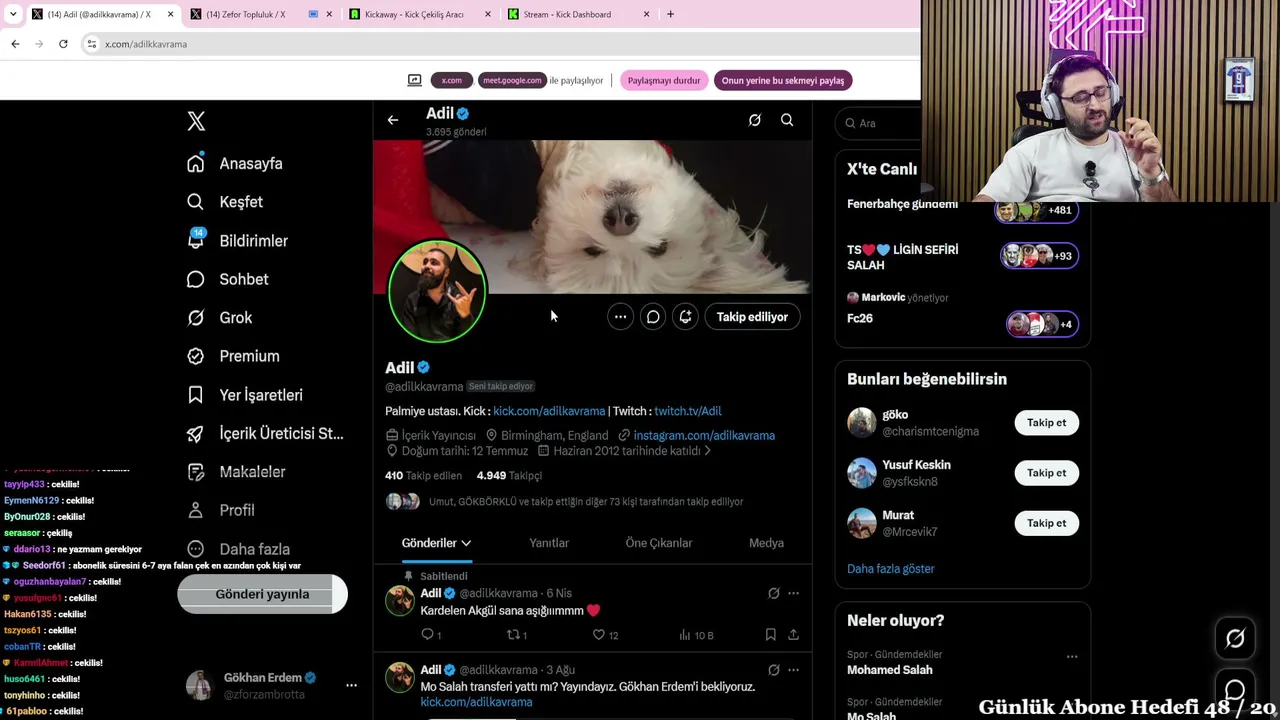The height and width of the screenshot is (720, 1280).
Task: Switch to Kickaway browser tab
Action: tap(420, 14)
